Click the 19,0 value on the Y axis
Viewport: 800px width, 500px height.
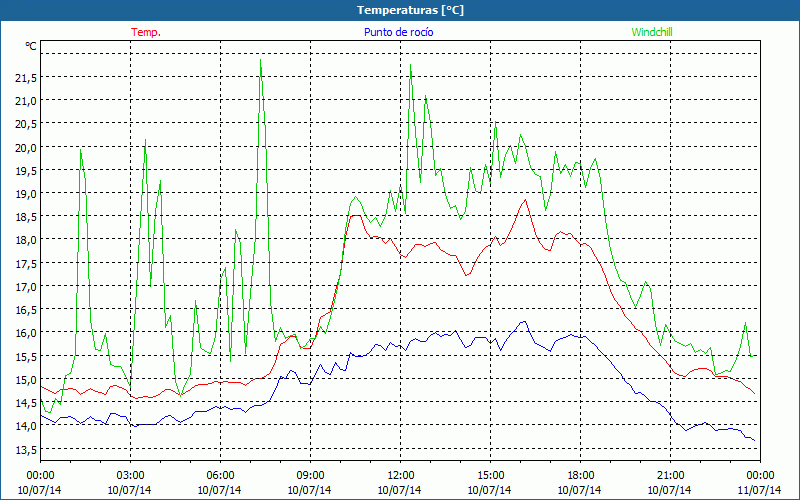(x=27, y=194)
